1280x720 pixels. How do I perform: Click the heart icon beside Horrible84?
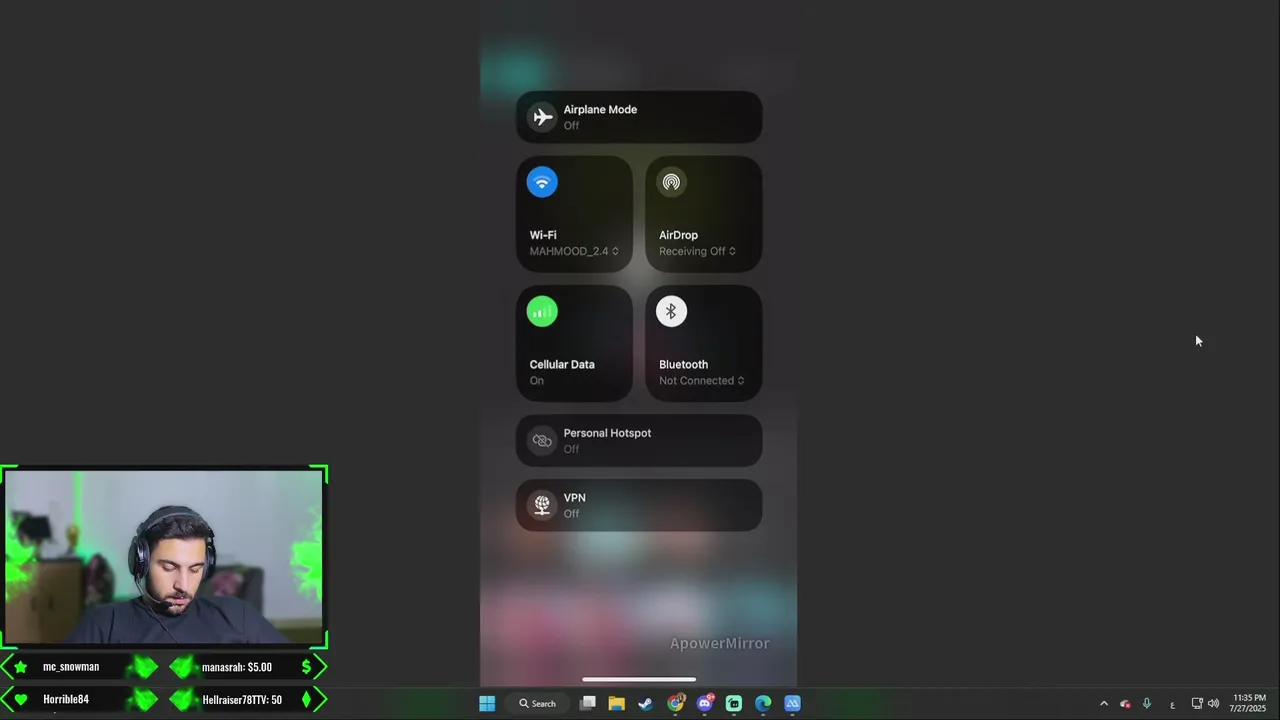[21, 699]
